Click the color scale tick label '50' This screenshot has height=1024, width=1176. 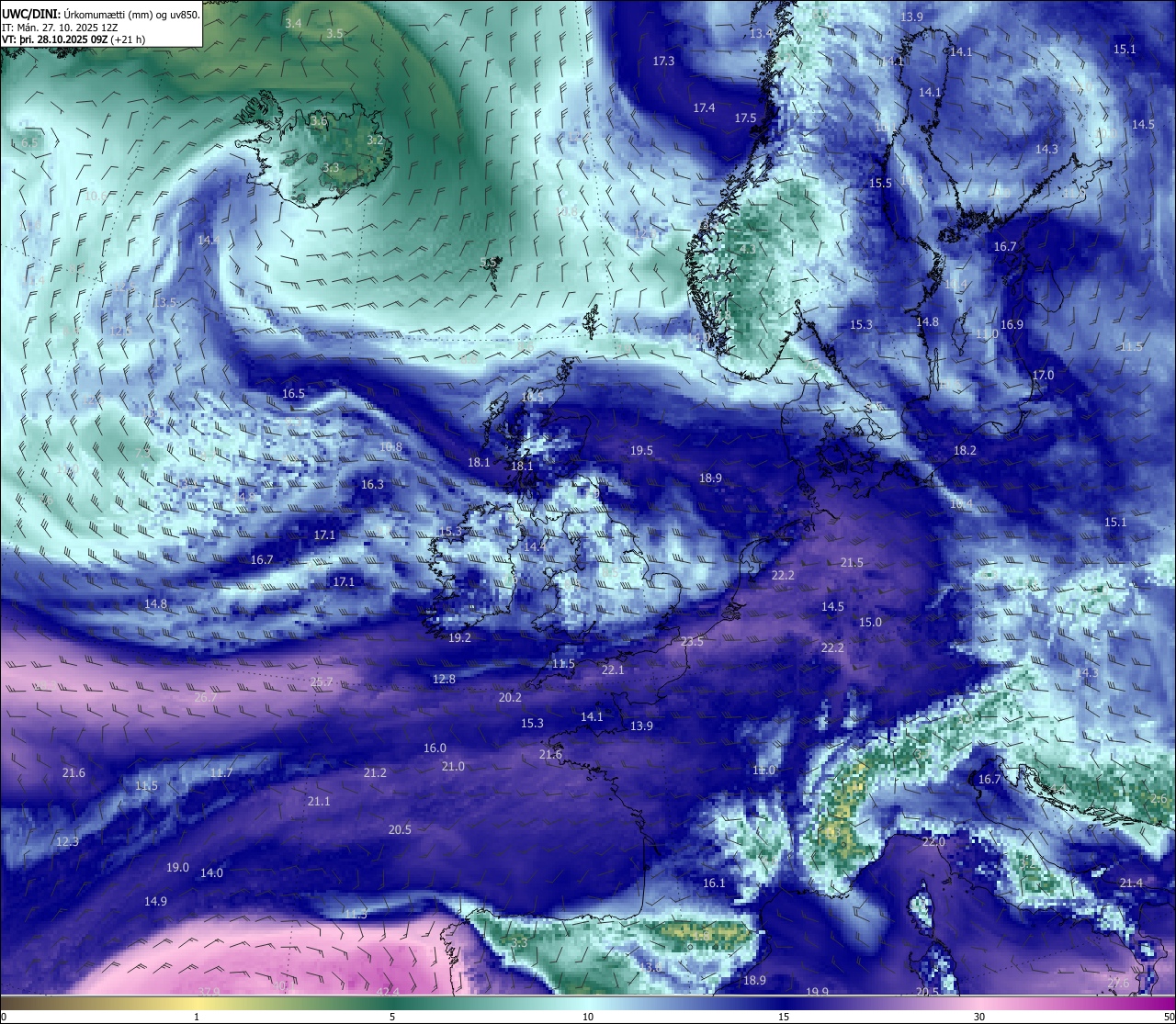1169,1017
